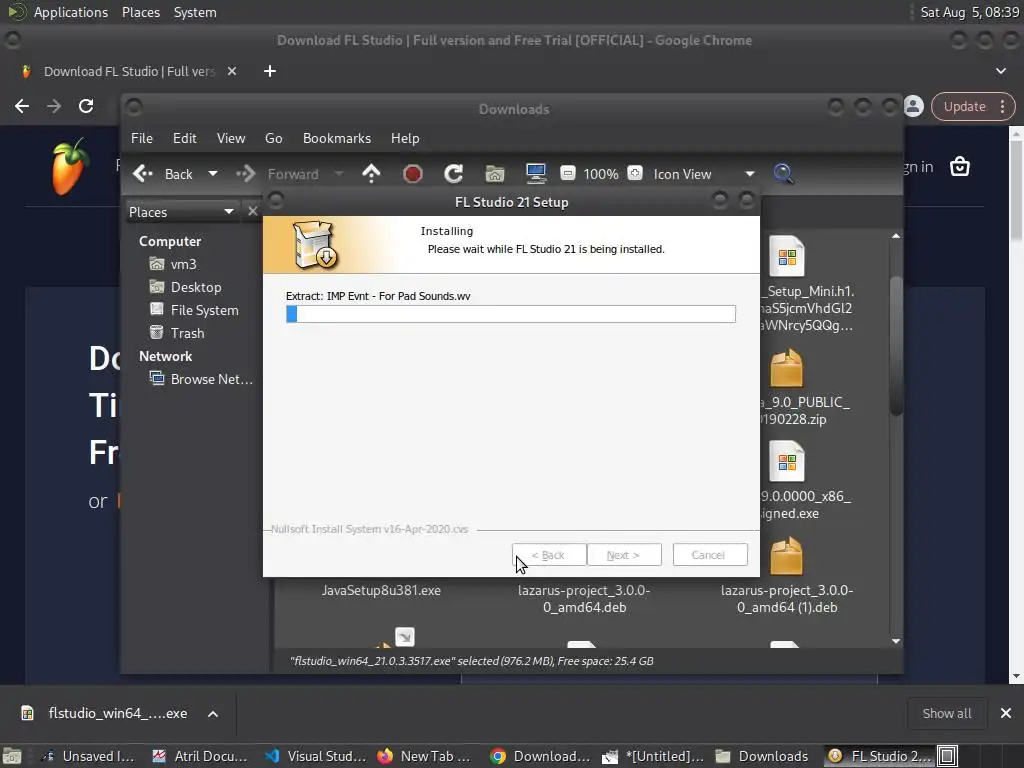Open Icon View mode dropdown

703,174
